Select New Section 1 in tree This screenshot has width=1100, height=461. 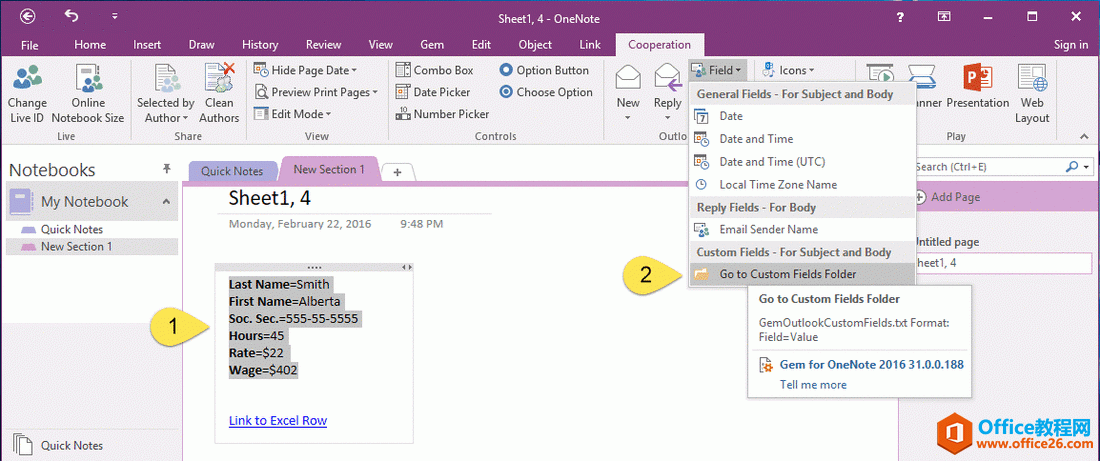[x=76, y=246]
